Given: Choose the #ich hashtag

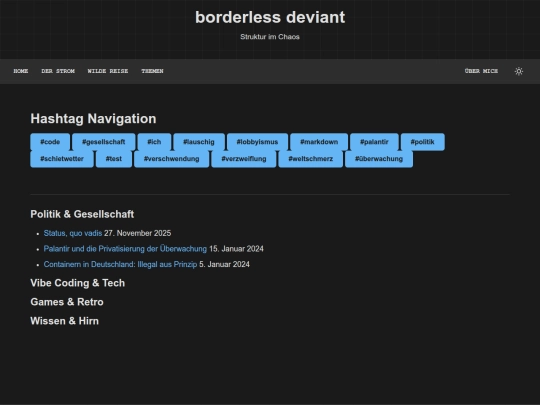Looking at the screenshot, I should pos(154,142).
